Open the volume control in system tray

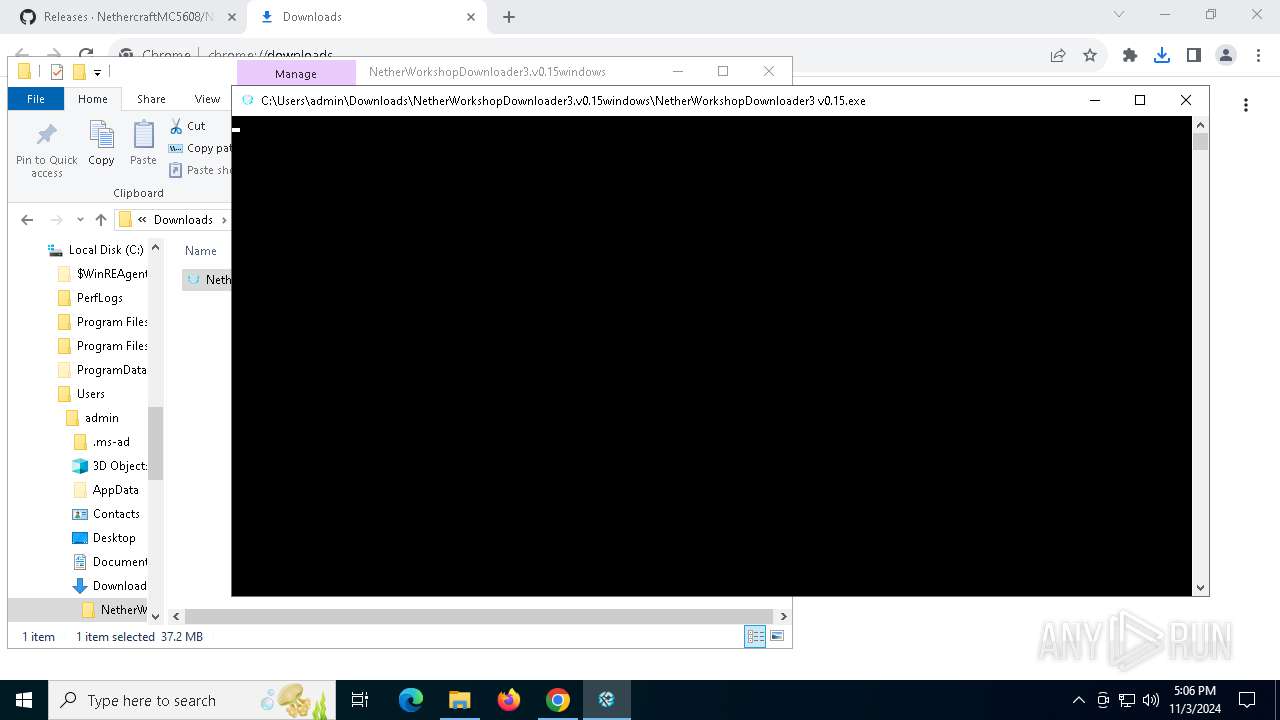click(x=1151, y=700)
